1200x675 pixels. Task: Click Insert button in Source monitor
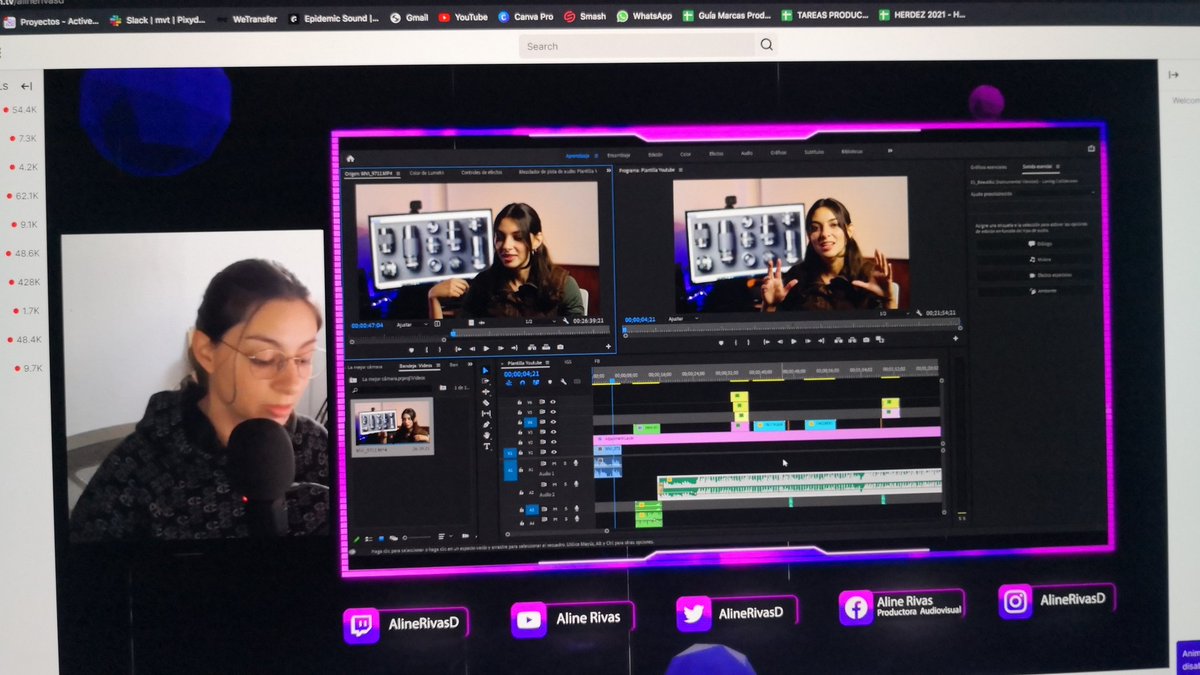(x=532, y=348)
